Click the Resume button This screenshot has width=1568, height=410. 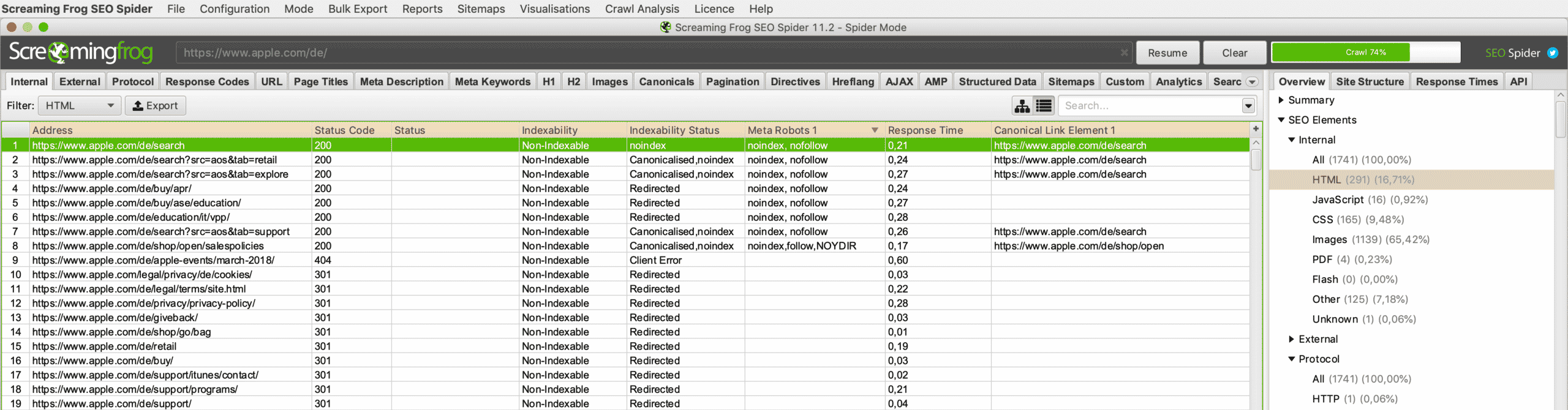coord(1167,53)
